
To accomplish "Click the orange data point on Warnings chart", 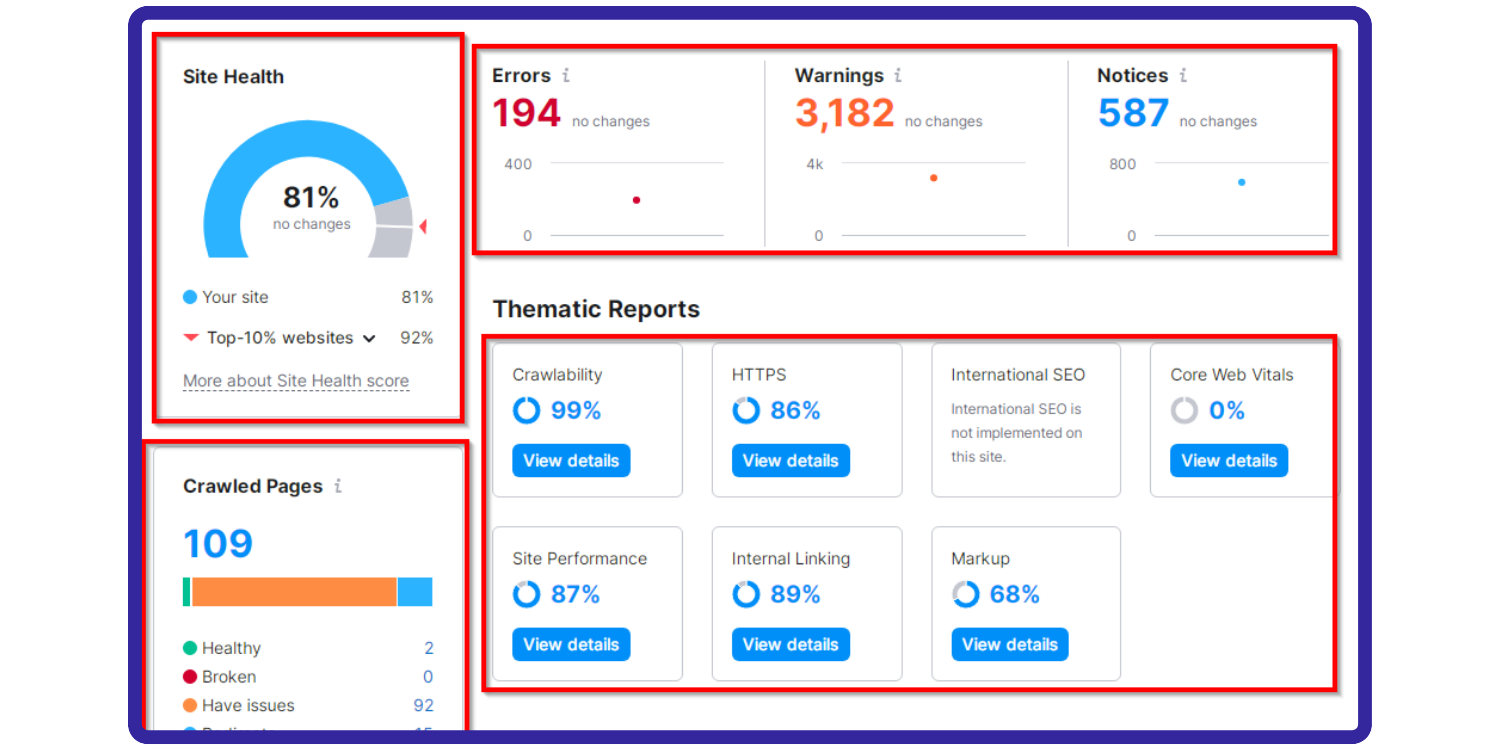I will [933, 178].
